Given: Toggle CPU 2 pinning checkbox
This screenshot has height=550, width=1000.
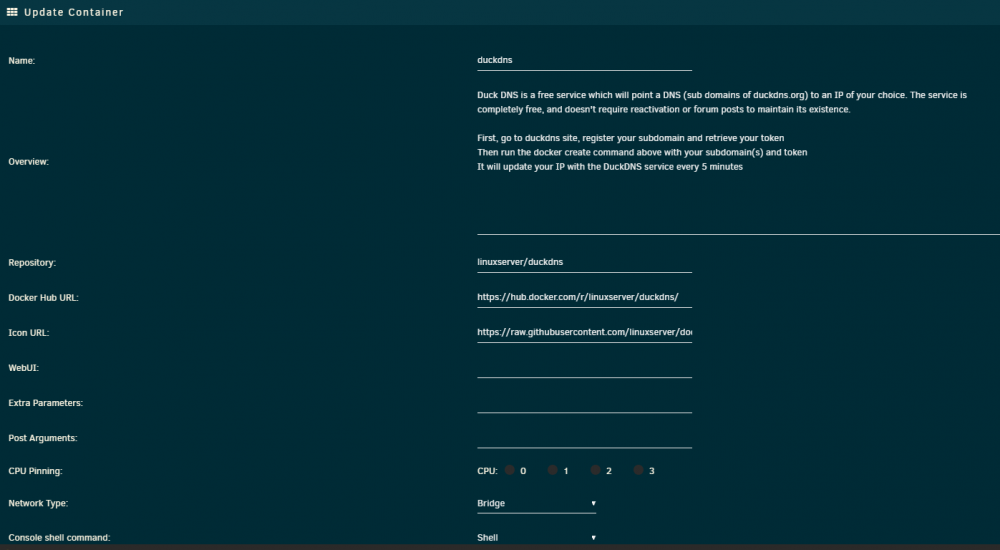Looking at the screenshot, I should coord(595,470).
